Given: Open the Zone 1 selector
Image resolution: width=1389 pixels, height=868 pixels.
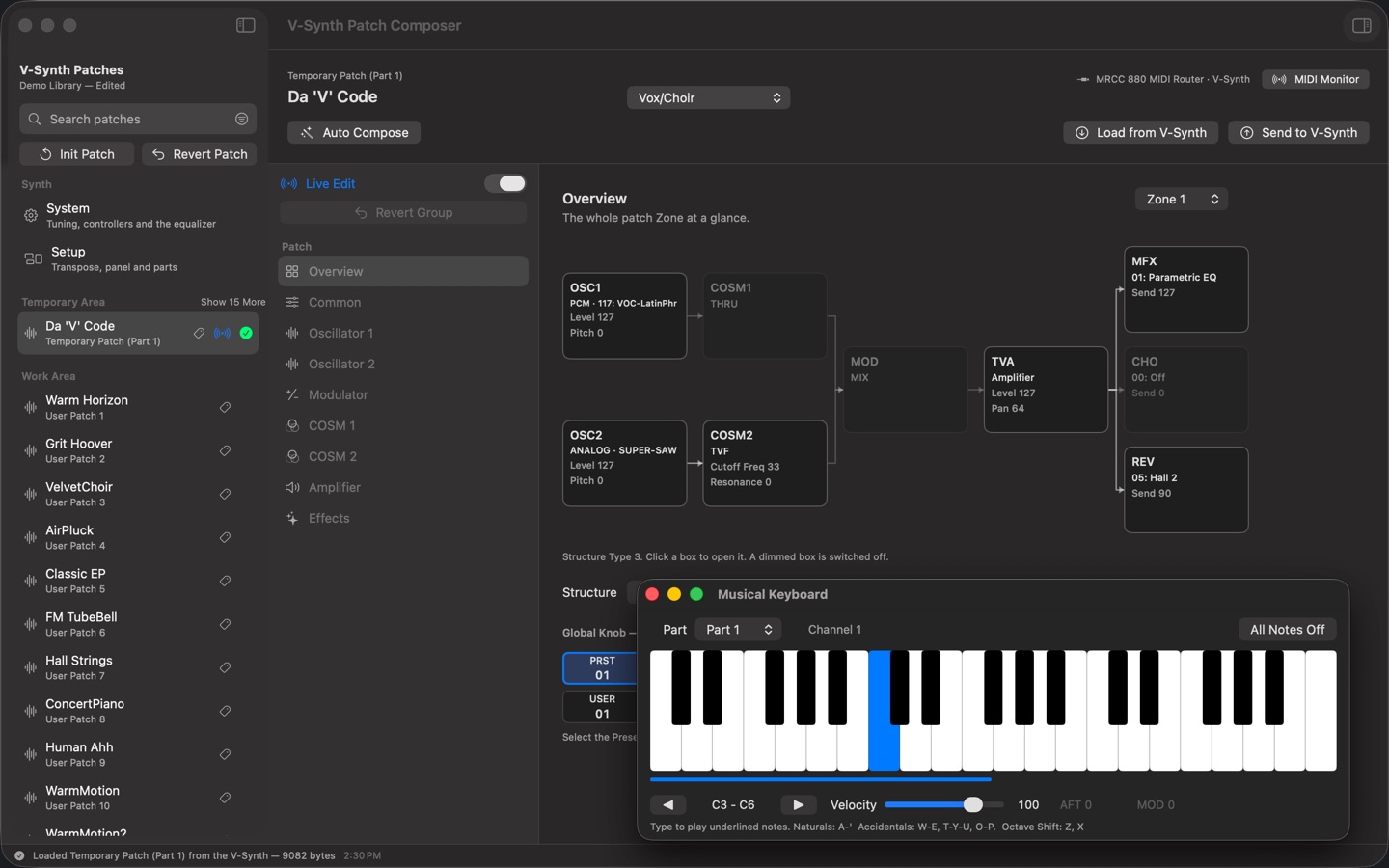Looking at the screenshot, I should (1182, 199).
